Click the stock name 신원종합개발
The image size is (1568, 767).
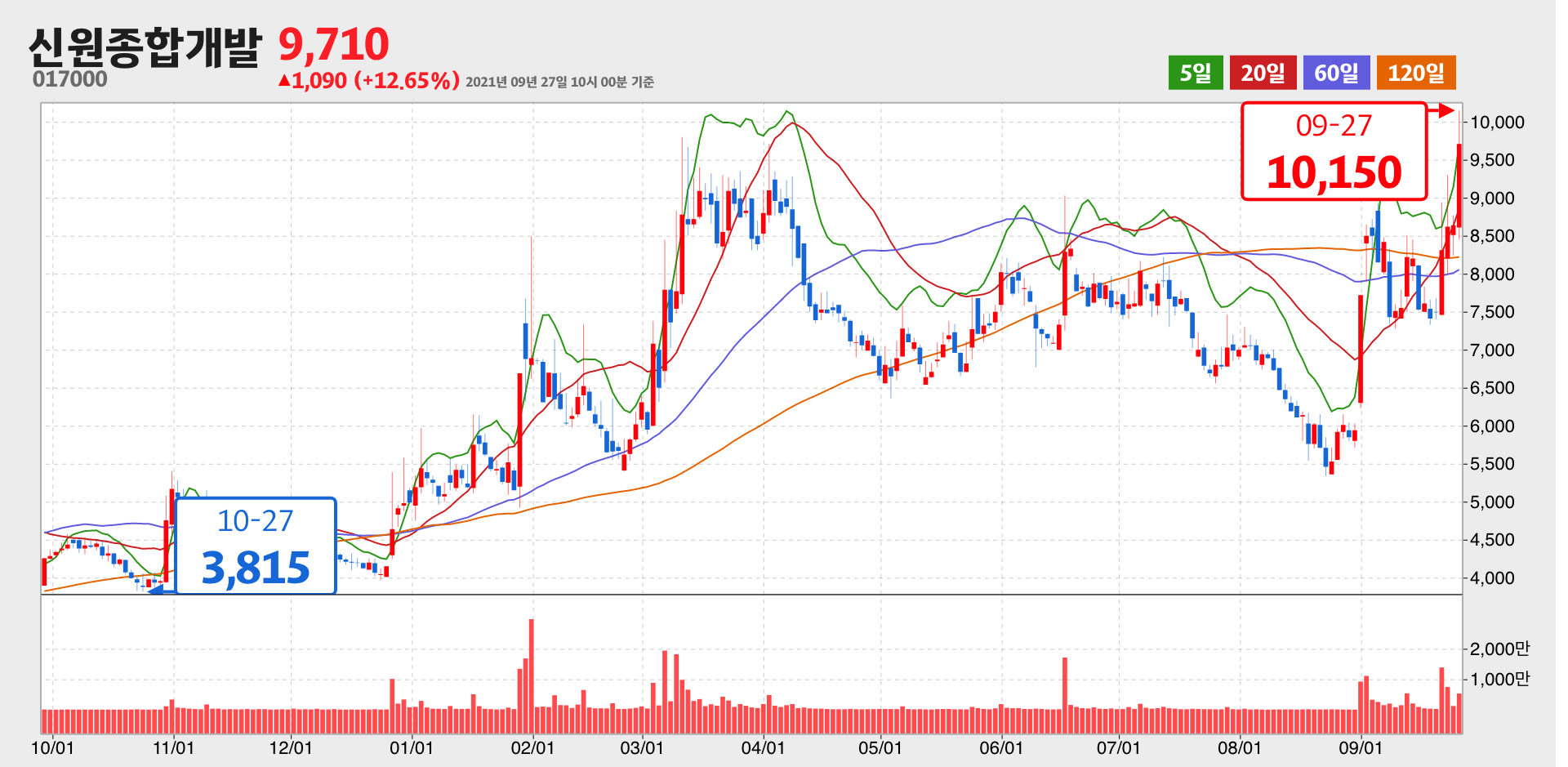point(145,47)
